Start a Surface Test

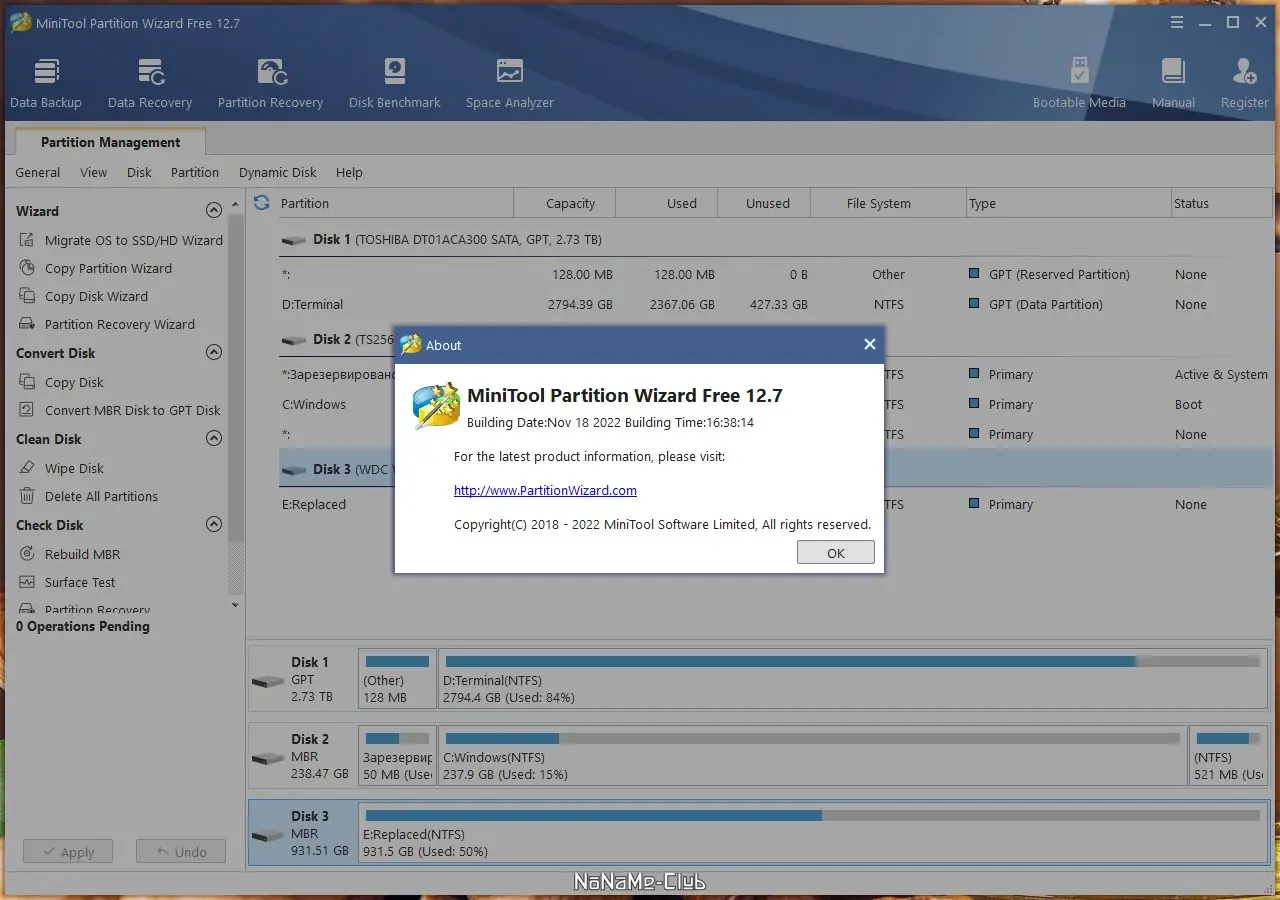coord(68,582)
